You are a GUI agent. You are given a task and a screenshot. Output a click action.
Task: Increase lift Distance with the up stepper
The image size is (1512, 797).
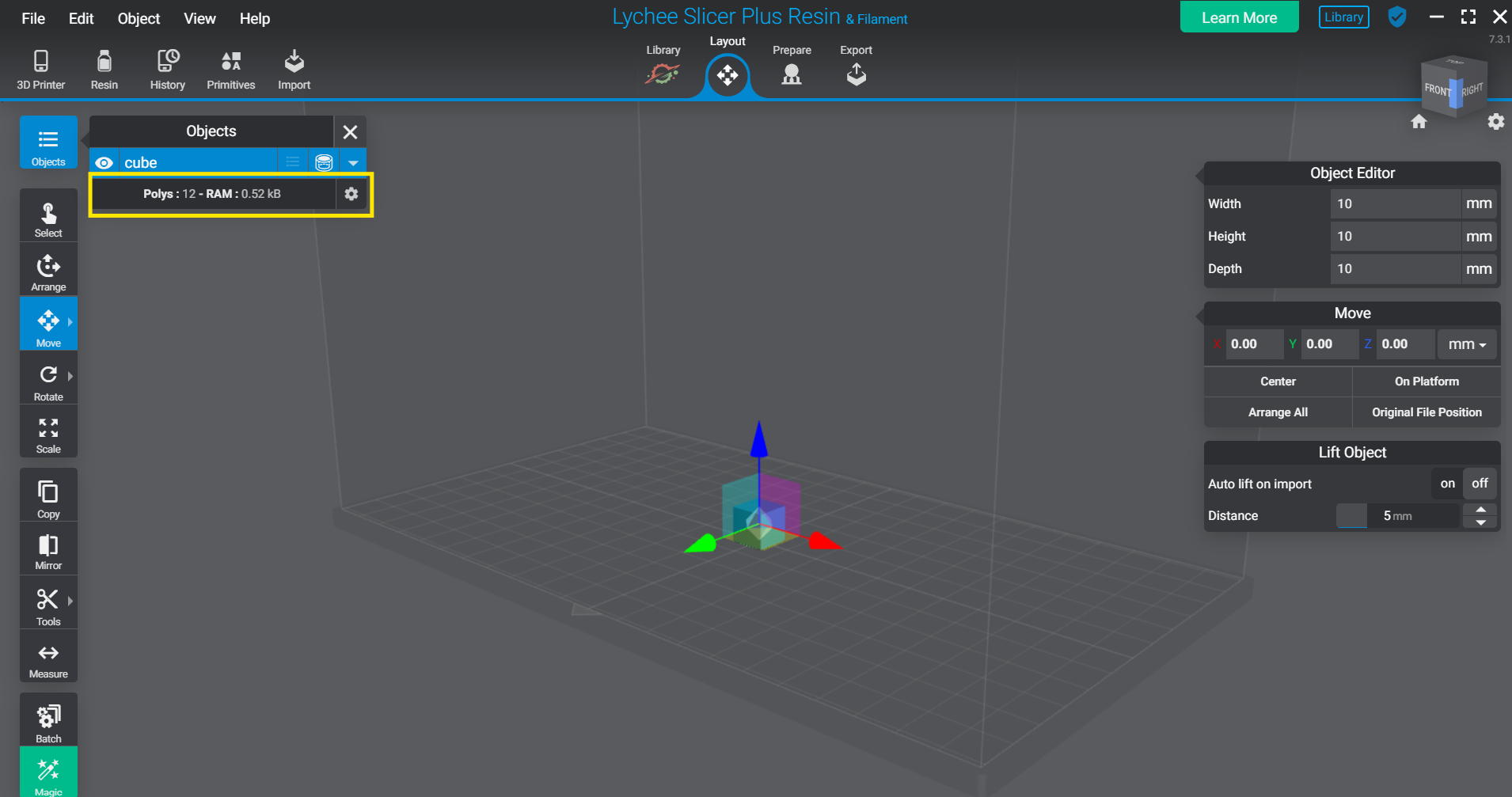1480,509
